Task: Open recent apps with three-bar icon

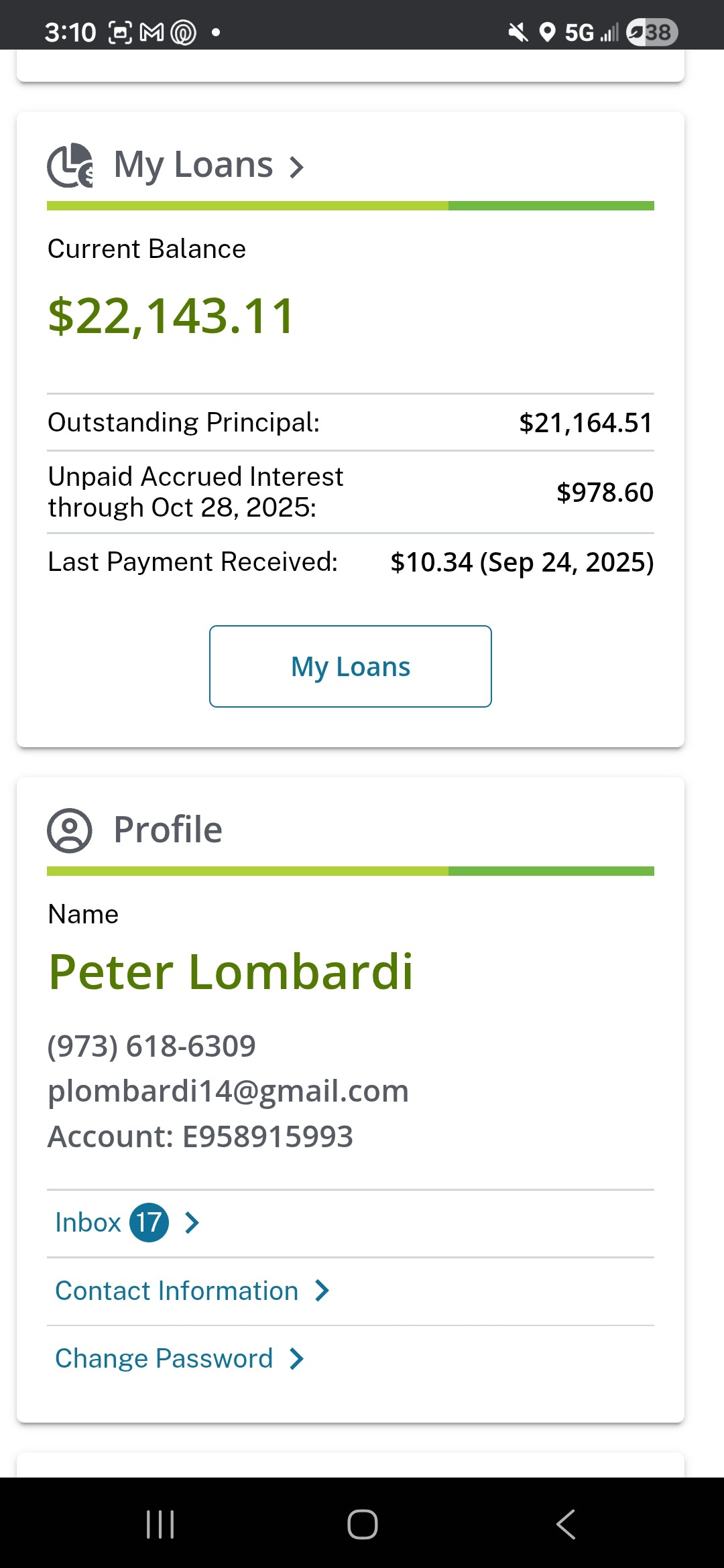Action: coord(160,1524)
